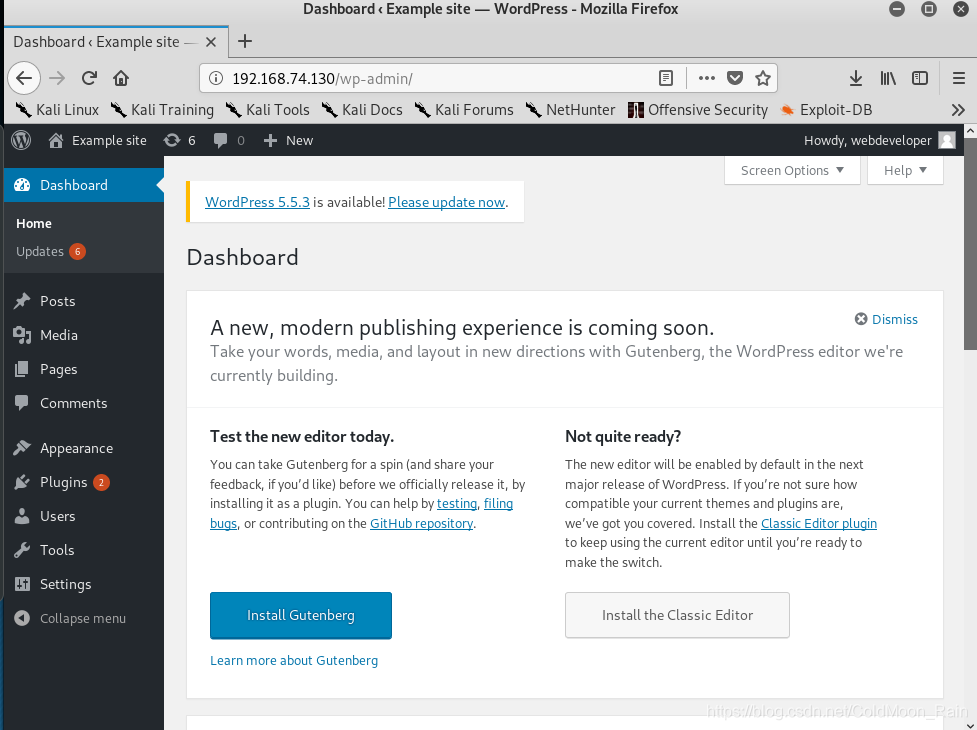Open the Firefox hamburger menu

pos(959,78)
